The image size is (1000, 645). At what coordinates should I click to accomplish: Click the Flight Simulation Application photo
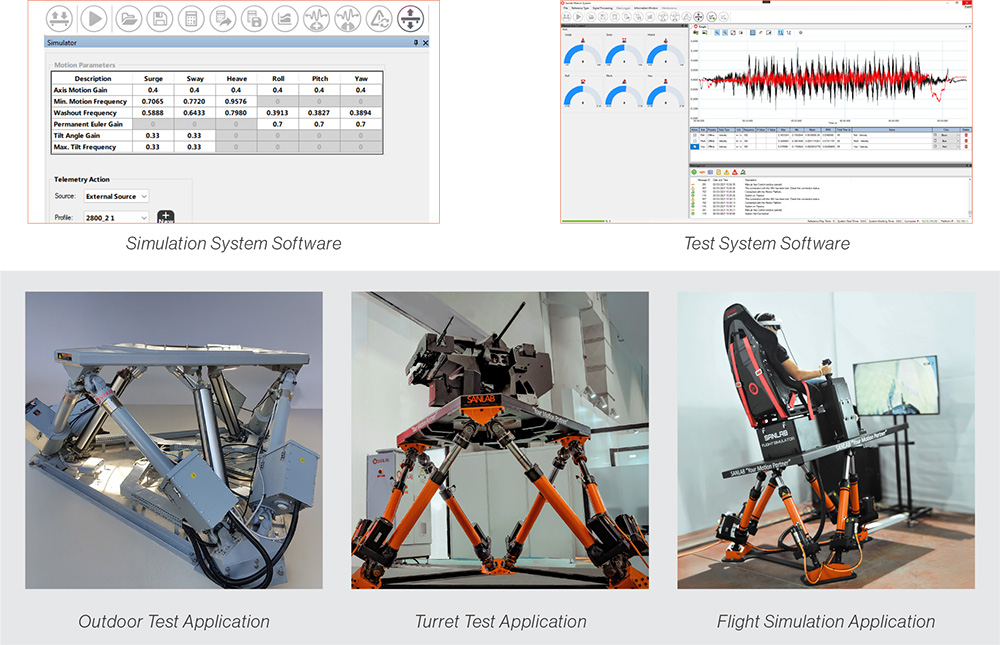coord(825,440)
